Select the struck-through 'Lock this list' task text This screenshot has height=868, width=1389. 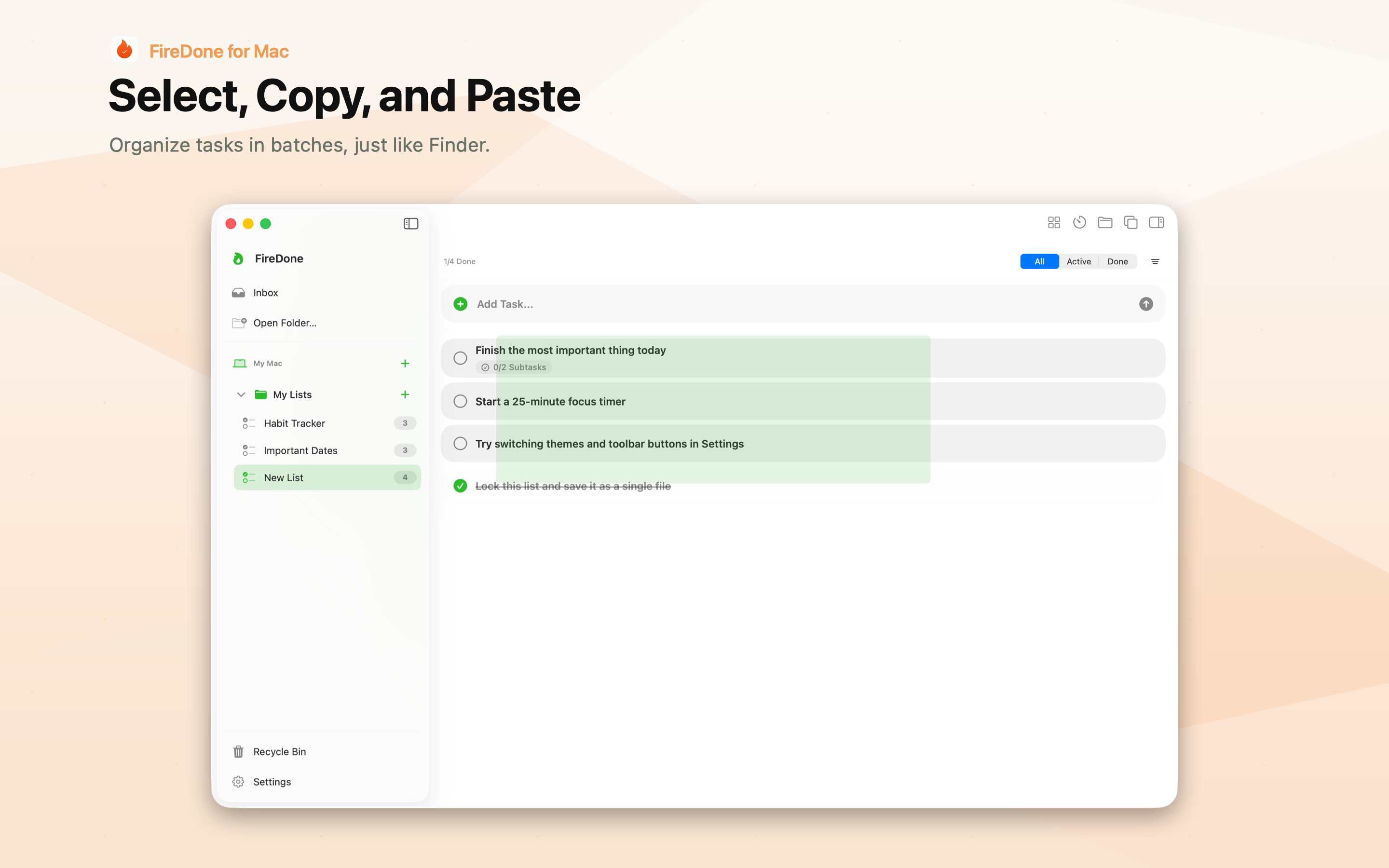pyautogui.click(x=573, y=486)
